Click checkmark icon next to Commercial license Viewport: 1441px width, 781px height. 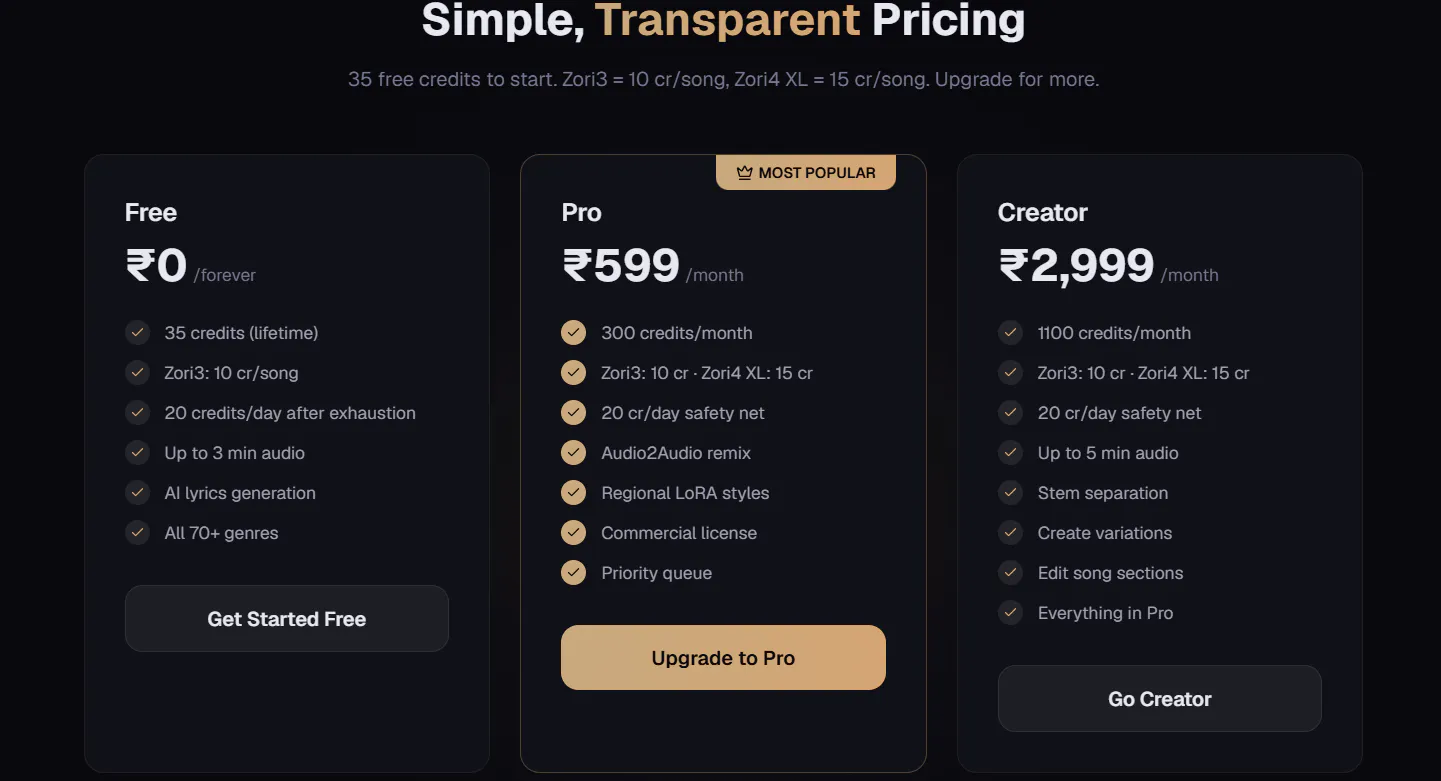click(x=573, y=533)
